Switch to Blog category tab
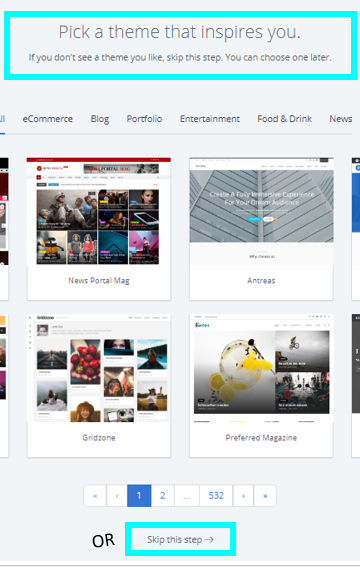Screen dimensions: 360x567 100,119
